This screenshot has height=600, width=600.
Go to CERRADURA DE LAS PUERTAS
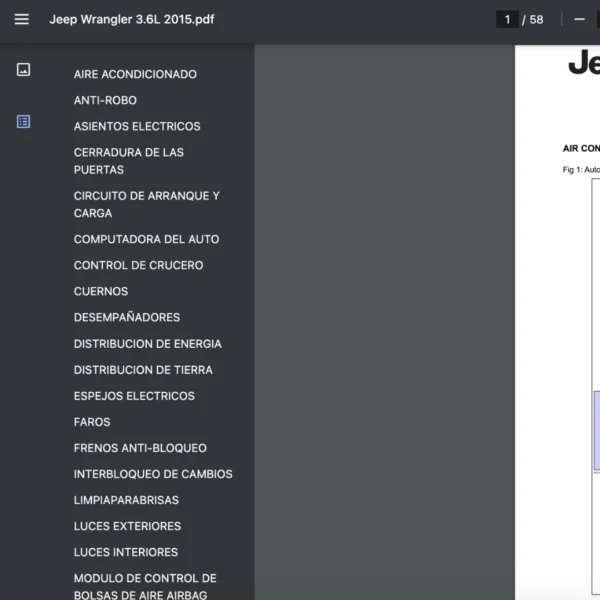tap(129, 161)
